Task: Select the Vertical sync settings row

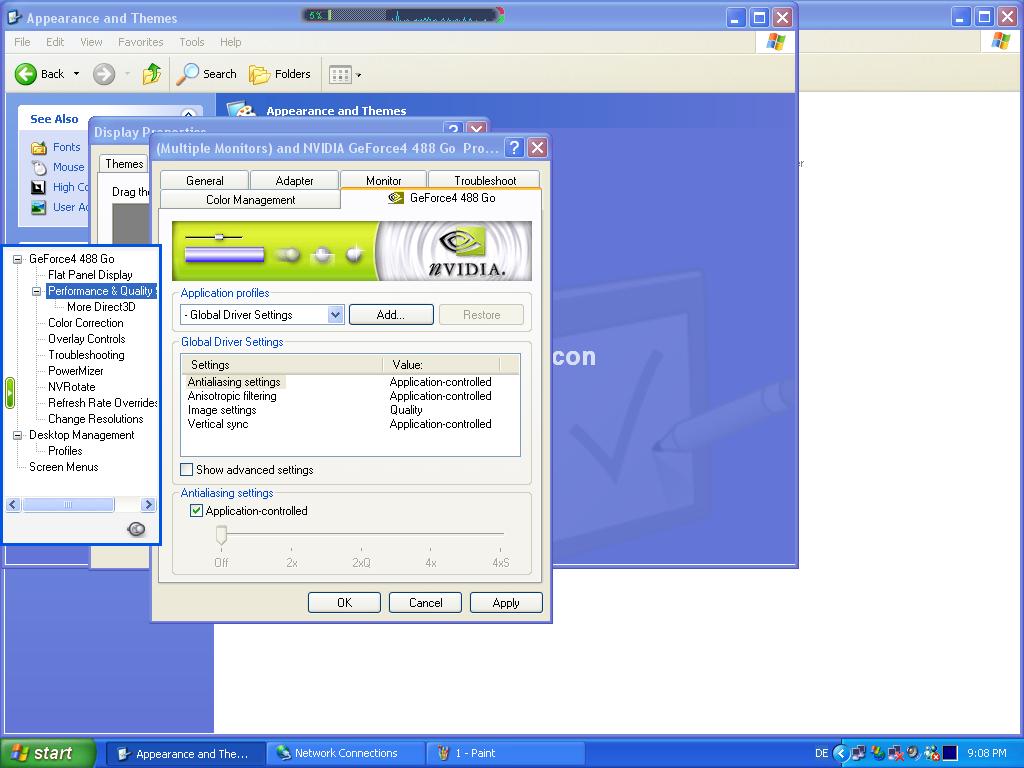Action: (x=350, y=424)
